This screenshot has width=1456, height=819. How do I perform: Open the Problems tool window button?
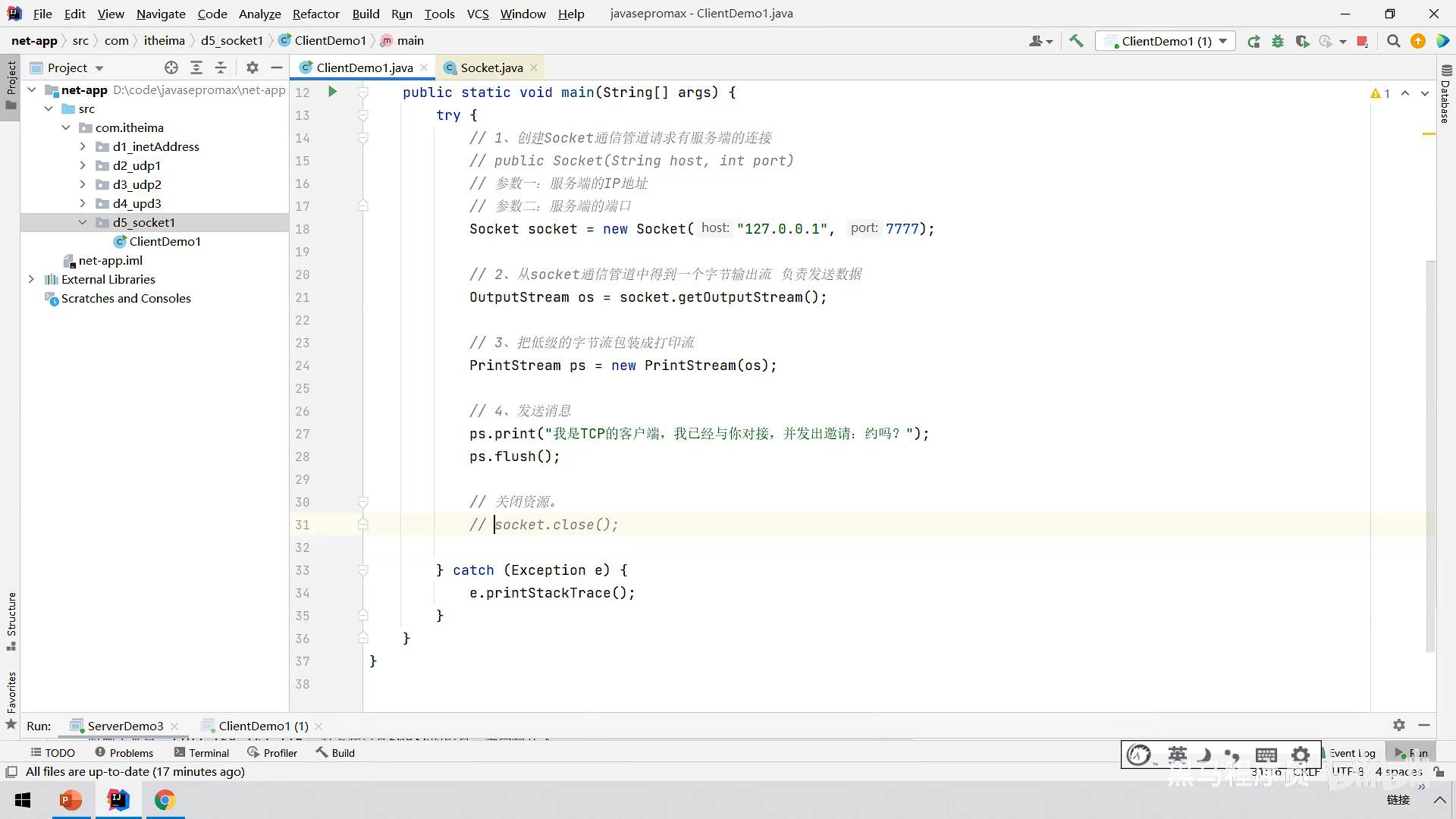pyautogui.click(x=124, y=752)
